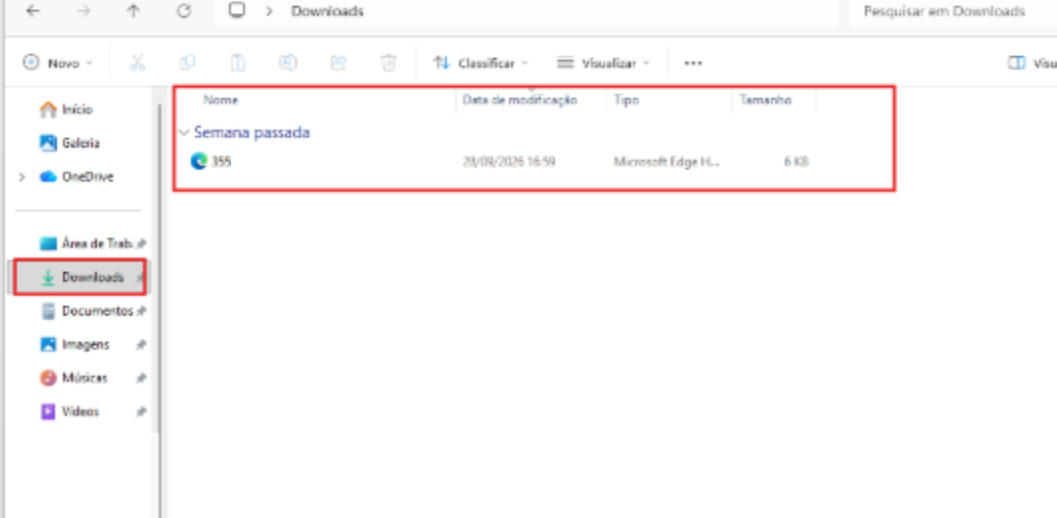This screenshot has height=518, width=1057.
Task: Go forward with the right arrow
Action: 84,11
